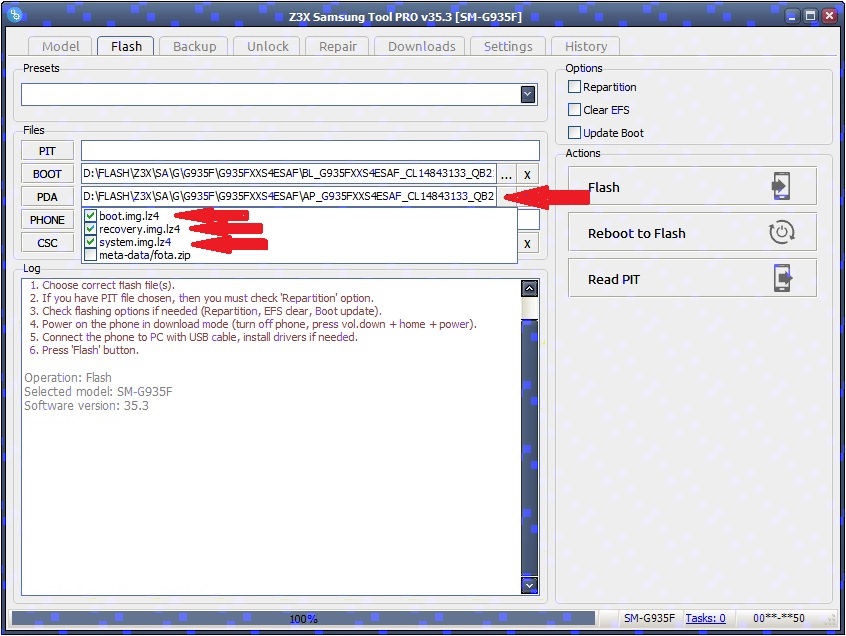Click the BOOT file button
The width and height of the screenshot is (846, 636).
click(x=47, y=174)
